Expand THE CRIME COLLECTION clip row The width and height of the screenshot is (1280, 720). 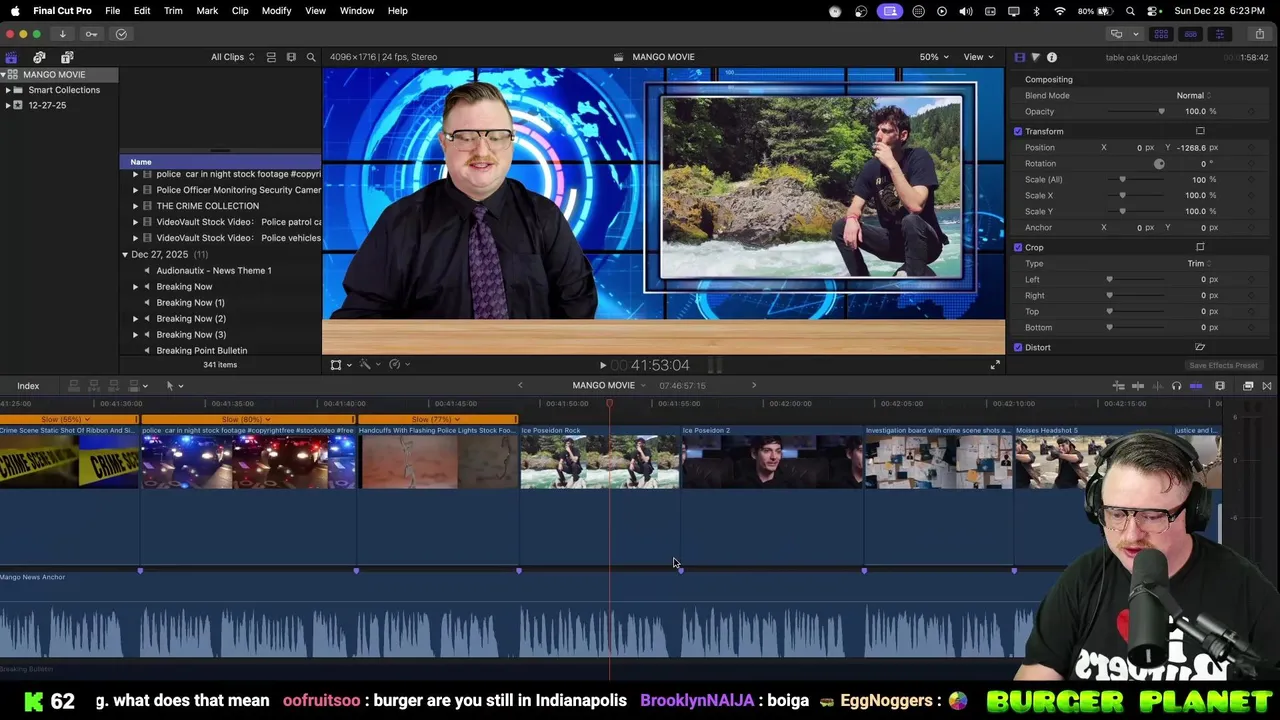coord(136,206)
